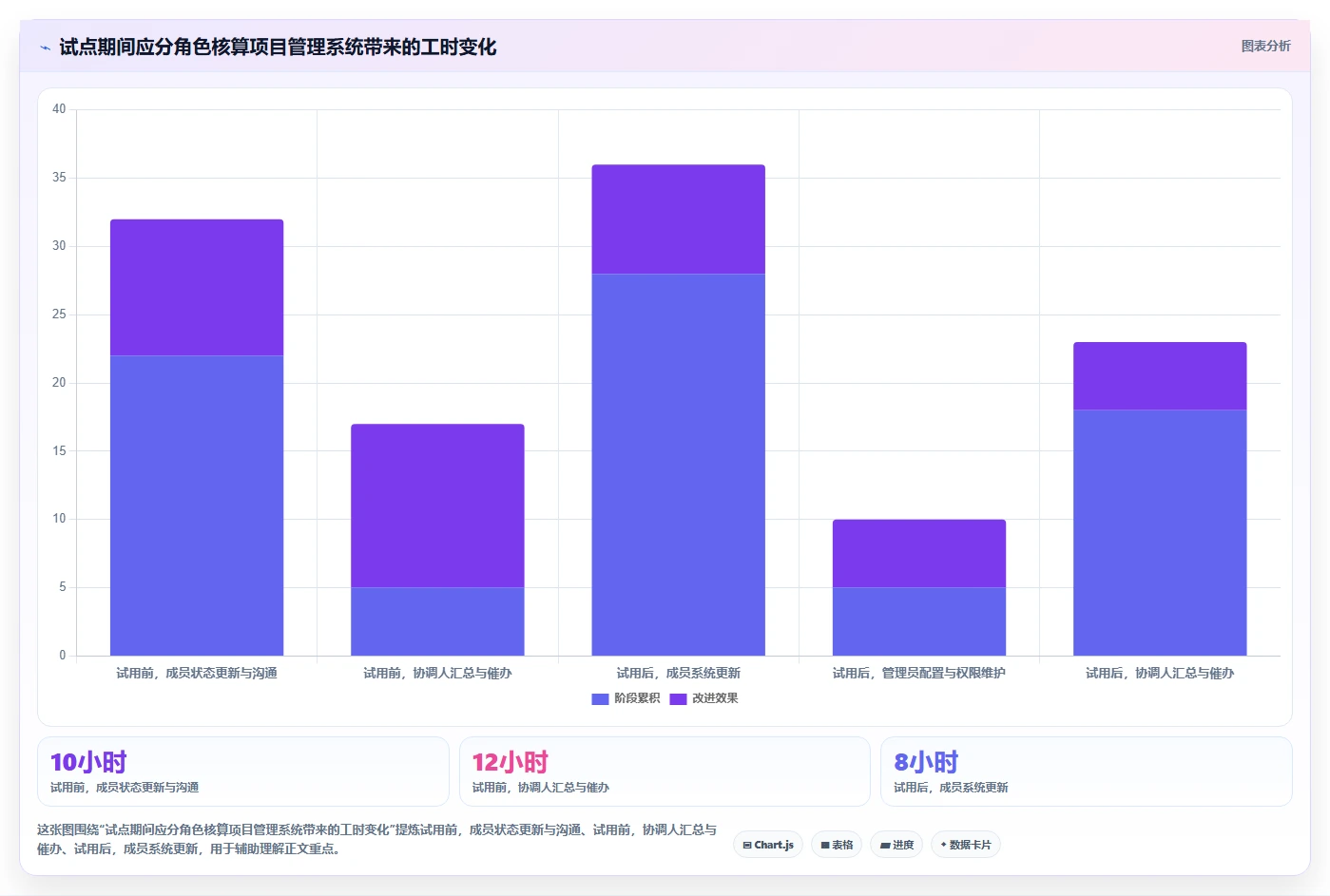
Task: Click x-axis label 试用后，成员系统更新
Action: tap(679, 673)
